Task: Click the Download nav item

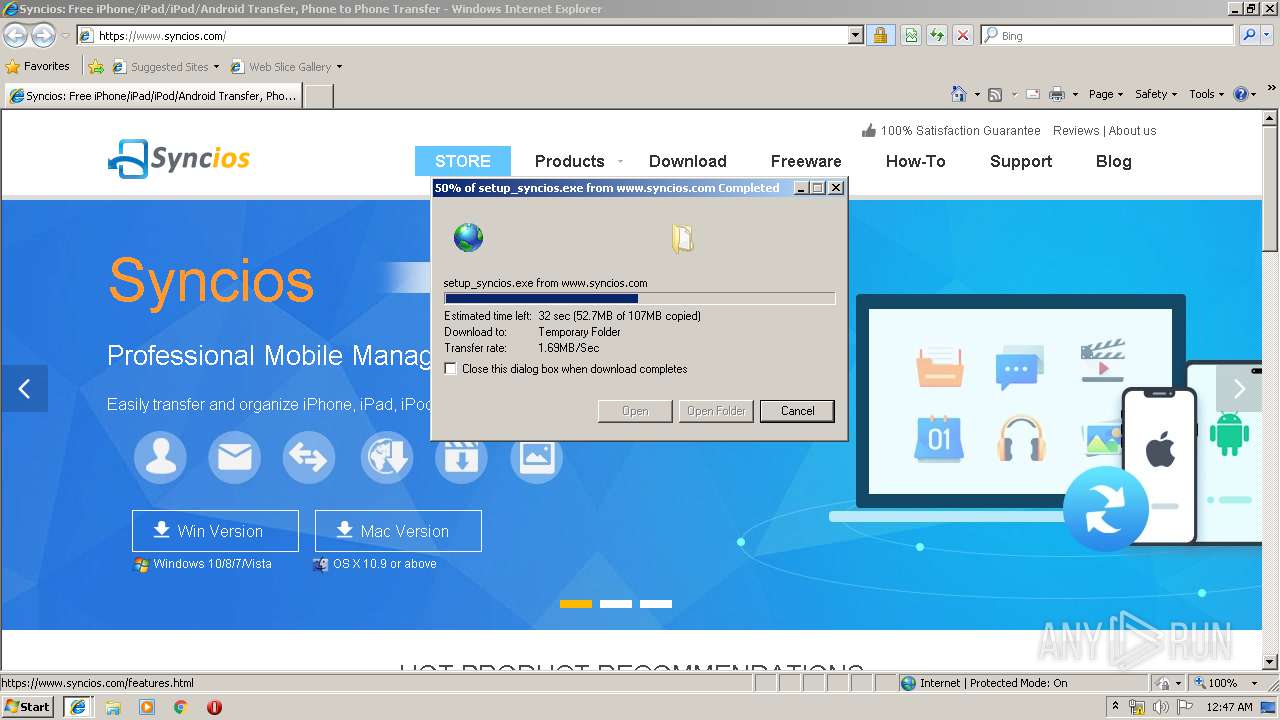Action: tap(688, 161)
